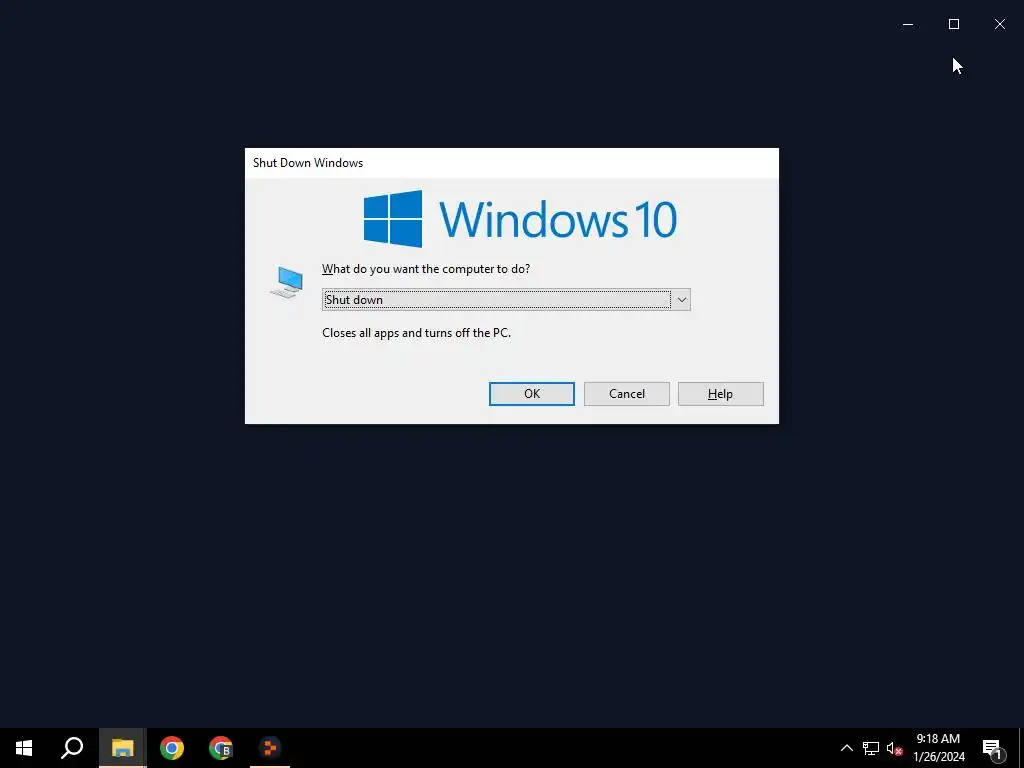Open Help in the shutdown dialog
Viewport: 1024px width, 768px height.
pos(720,394)
